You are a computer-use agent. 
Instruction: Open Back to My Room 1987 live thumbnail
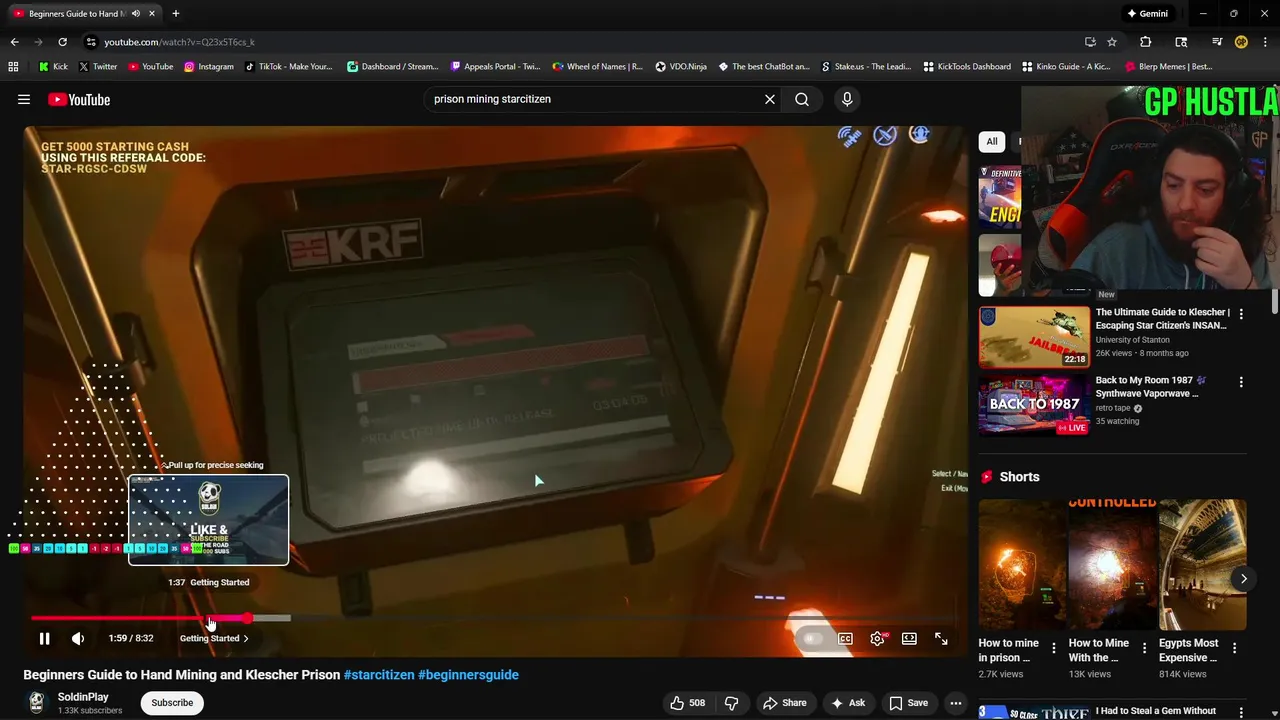1034,406
